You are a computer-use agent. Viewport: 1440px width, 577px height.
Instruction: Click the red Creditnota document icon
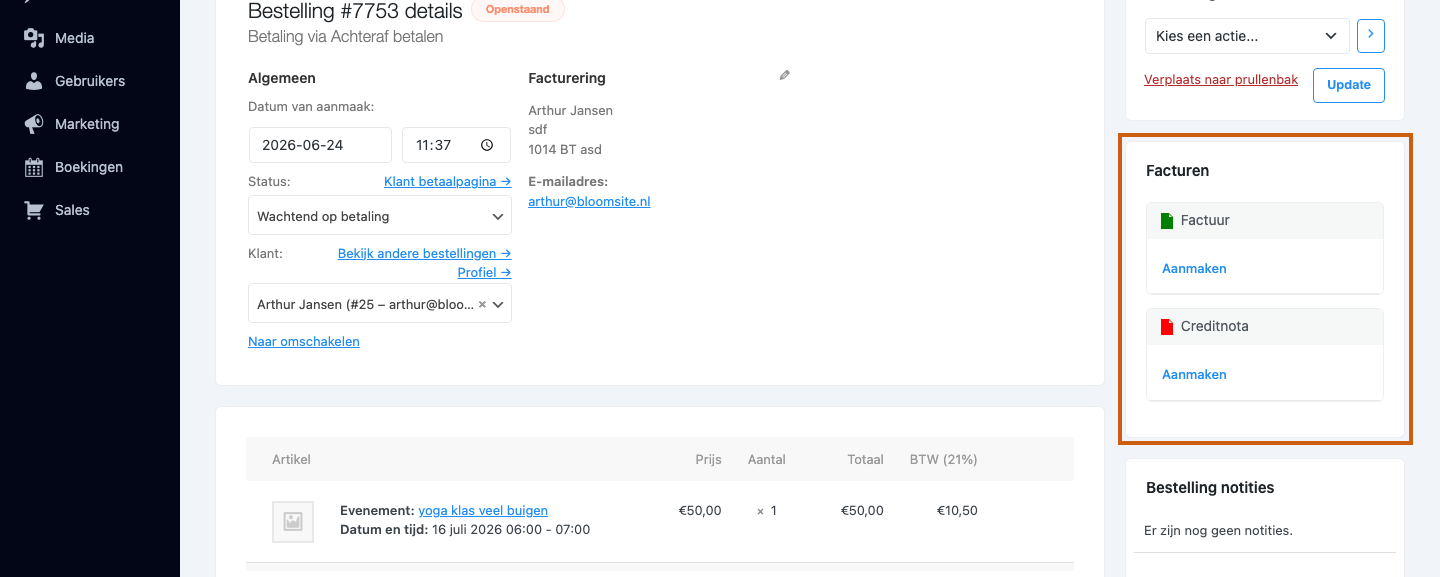pos(1166,326)
